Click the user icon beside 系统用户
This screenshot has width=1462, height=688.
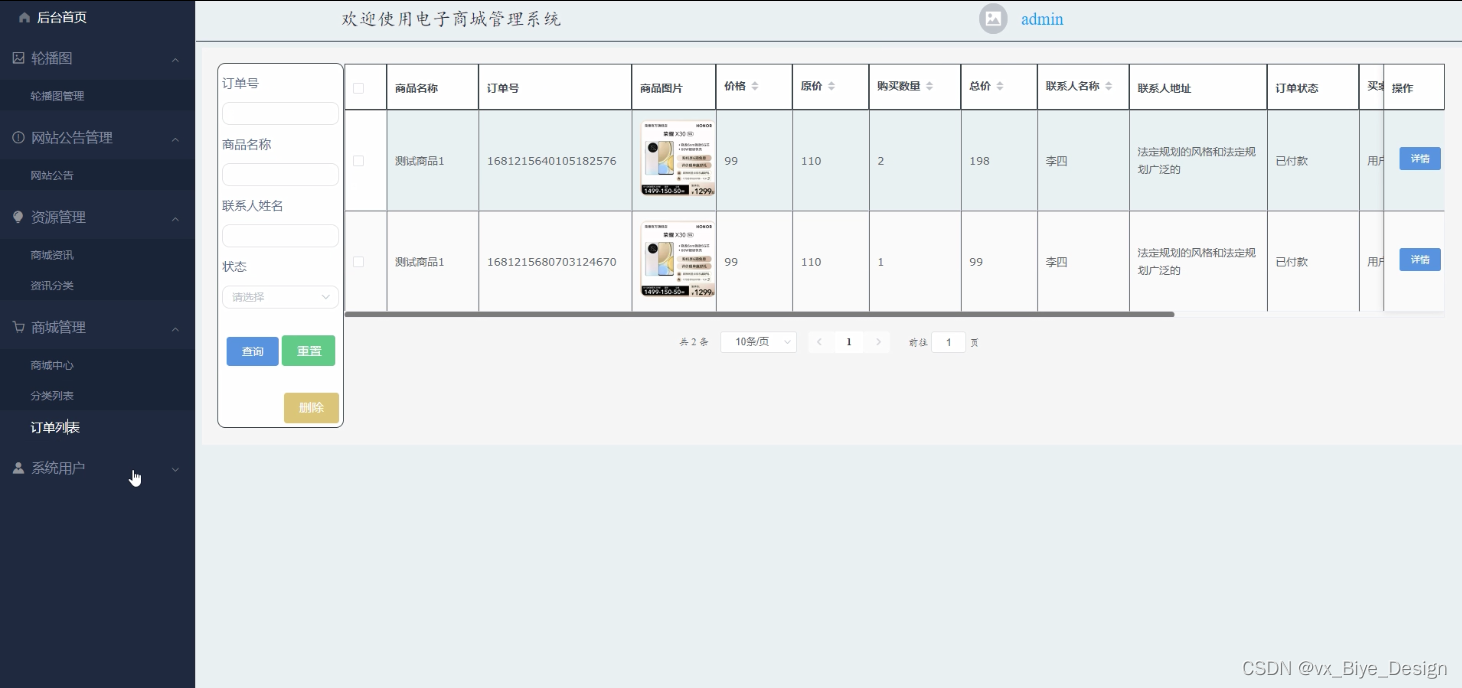tap(18, 468)
